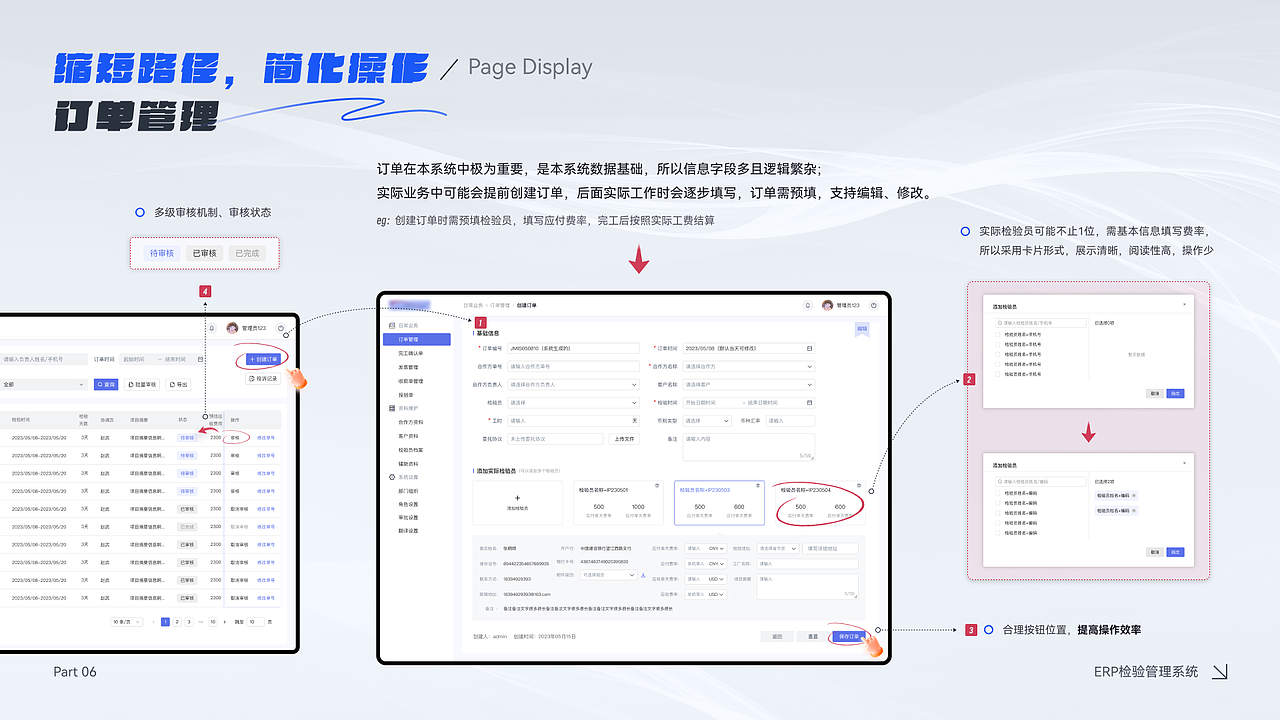Screen dimensions: 1280x720
Task: Click the 系统设置 gear icon in the sidebar
Action: point(391,477)
